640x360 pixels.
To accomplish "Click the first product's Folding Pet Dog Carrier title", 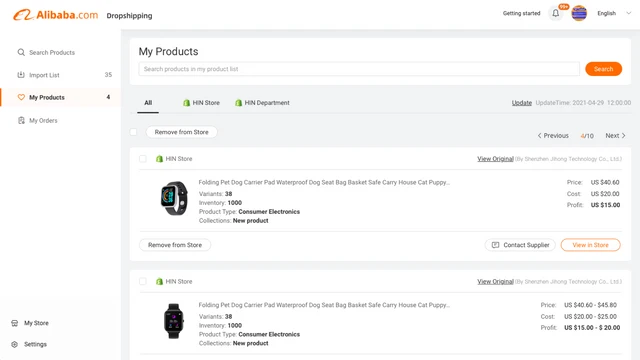I will tap(324, 182).
